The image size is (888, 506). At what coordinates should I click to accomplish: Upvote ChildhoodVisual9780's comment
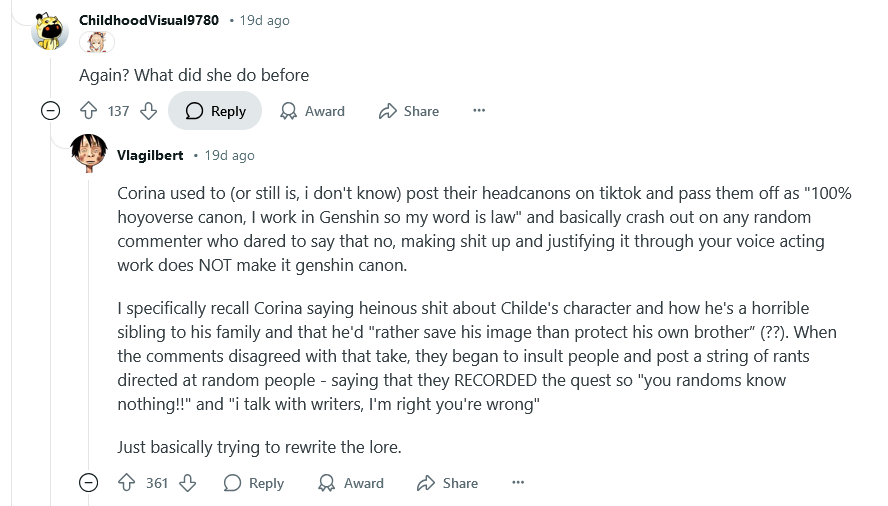click(88, 111)
